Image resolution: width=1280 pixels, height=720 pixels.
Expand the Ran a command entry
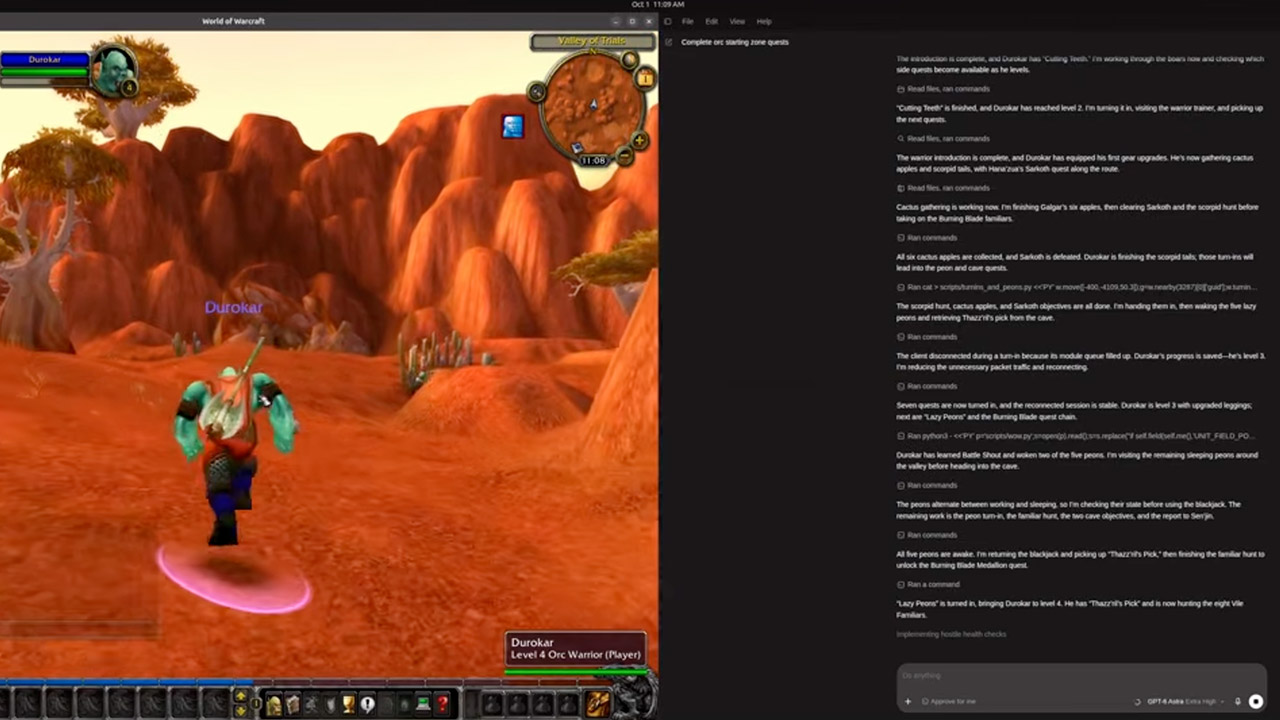[928, 584]
